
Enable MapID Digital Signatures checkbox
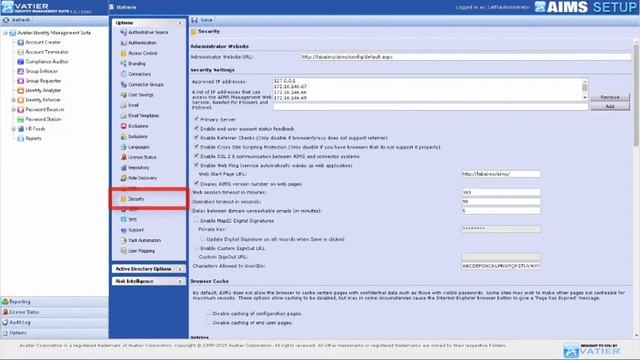[196, 220]
